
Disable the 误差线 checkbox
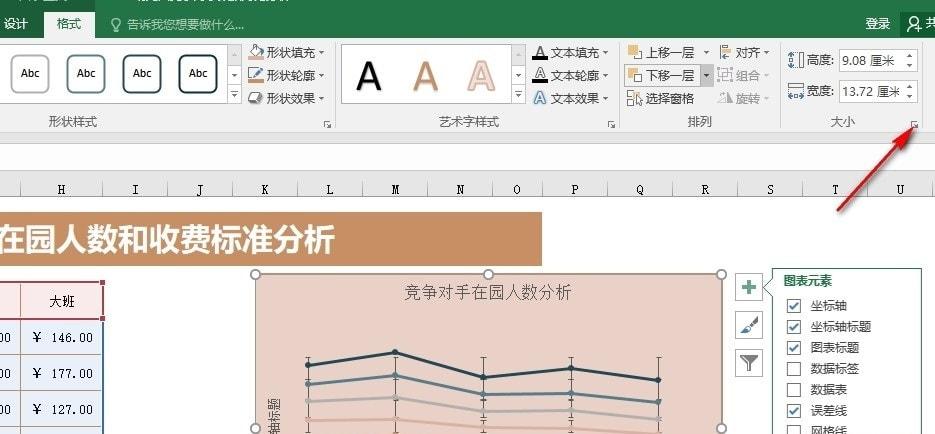click(794, 410)
